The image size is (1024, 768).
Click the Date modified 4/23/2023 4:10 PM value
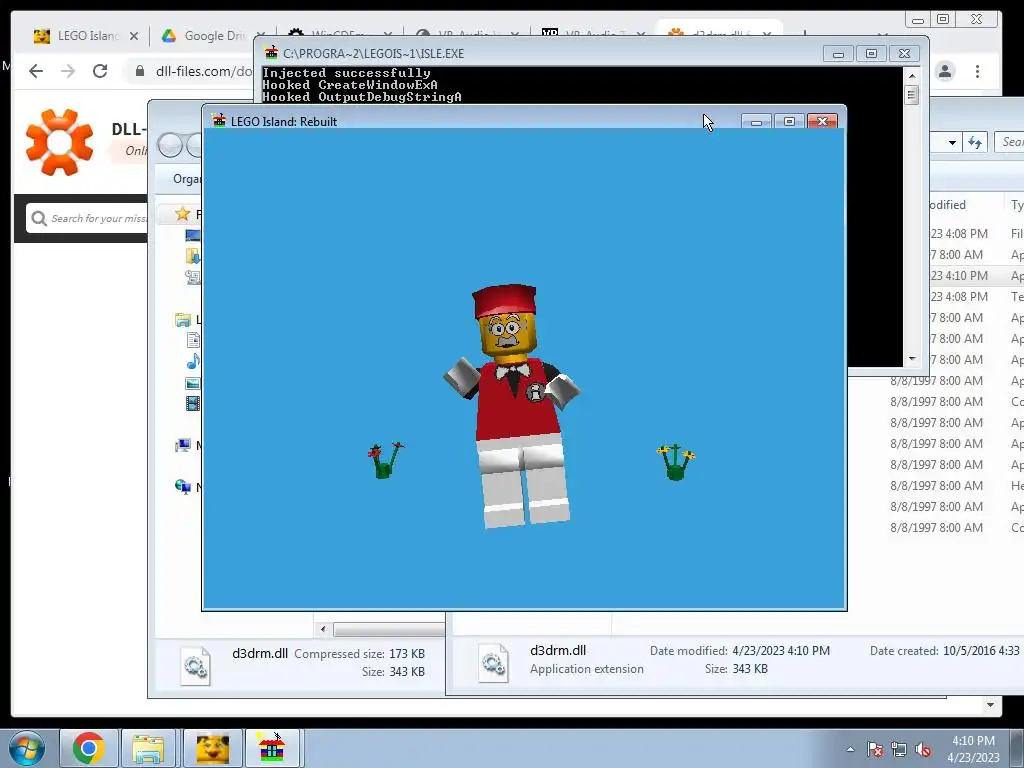pos(781,651)
